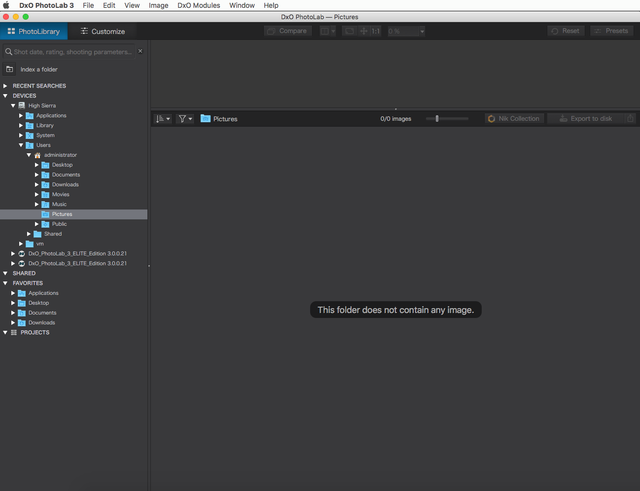
Task: Switch to the Customize tab
Action: (102, 31)
